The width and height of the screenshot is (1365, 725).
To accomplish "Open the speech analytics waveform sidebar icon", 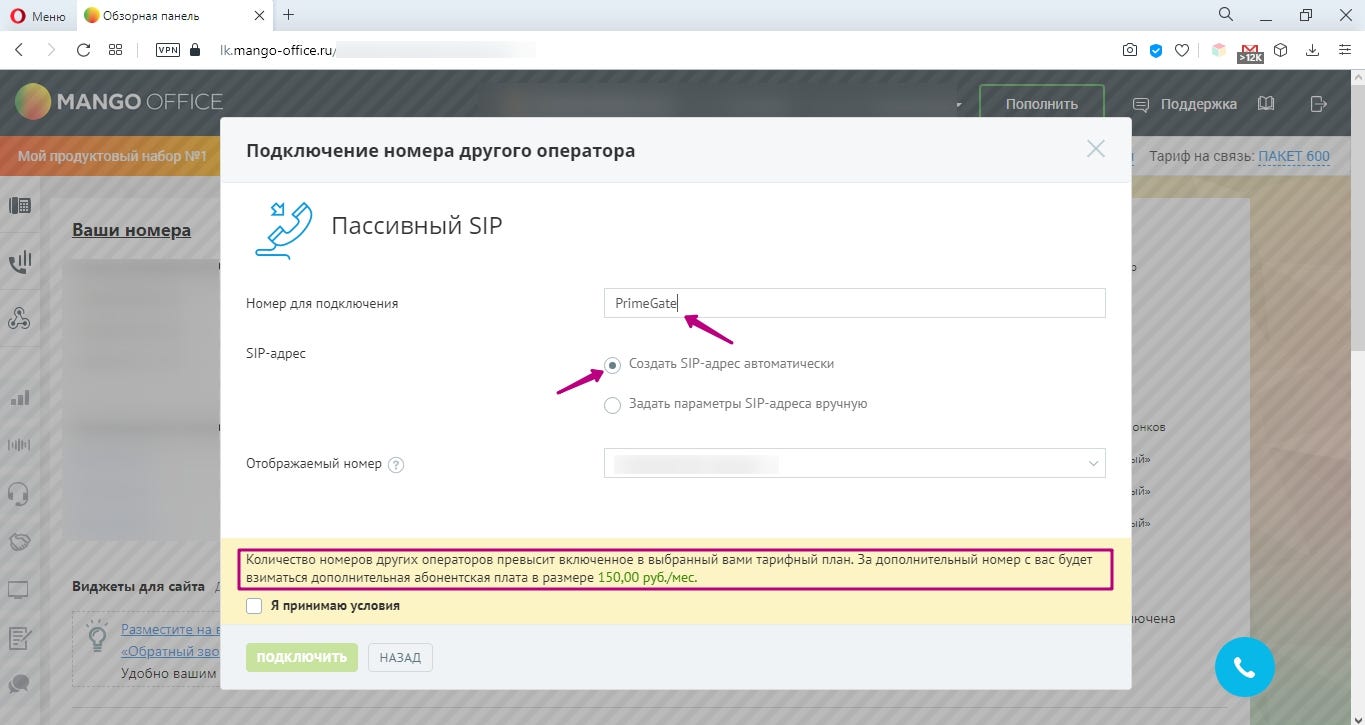I will (19, 445).
